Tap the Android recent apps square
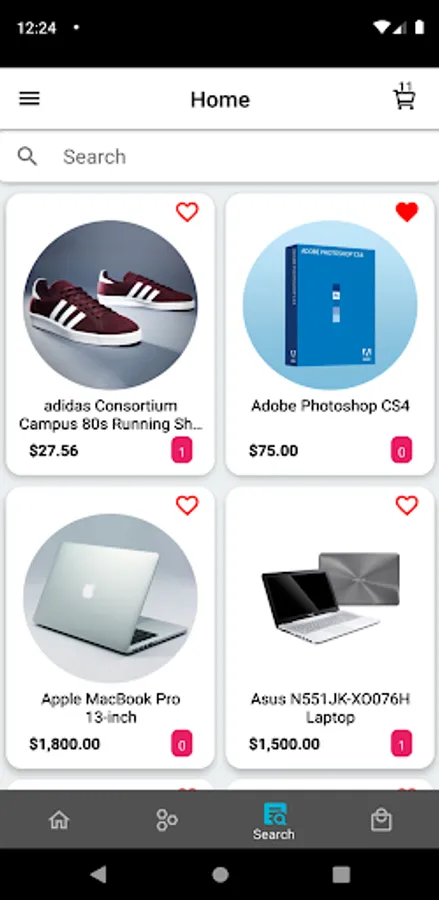Viewport: 439px width, 900px height. pos(341,874)
